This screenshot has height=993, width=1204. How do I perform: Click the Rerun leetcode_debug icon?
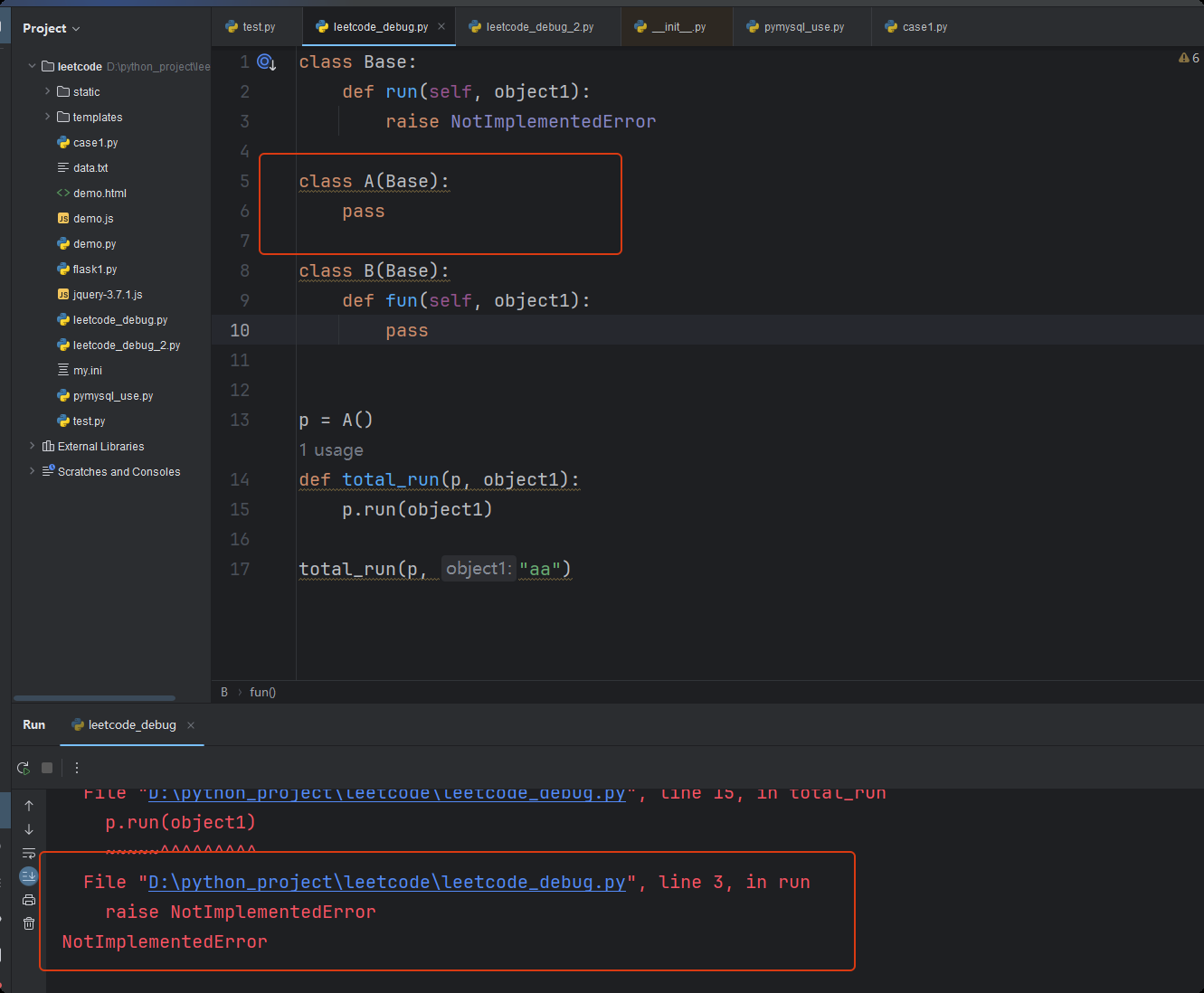click(24, 768)
